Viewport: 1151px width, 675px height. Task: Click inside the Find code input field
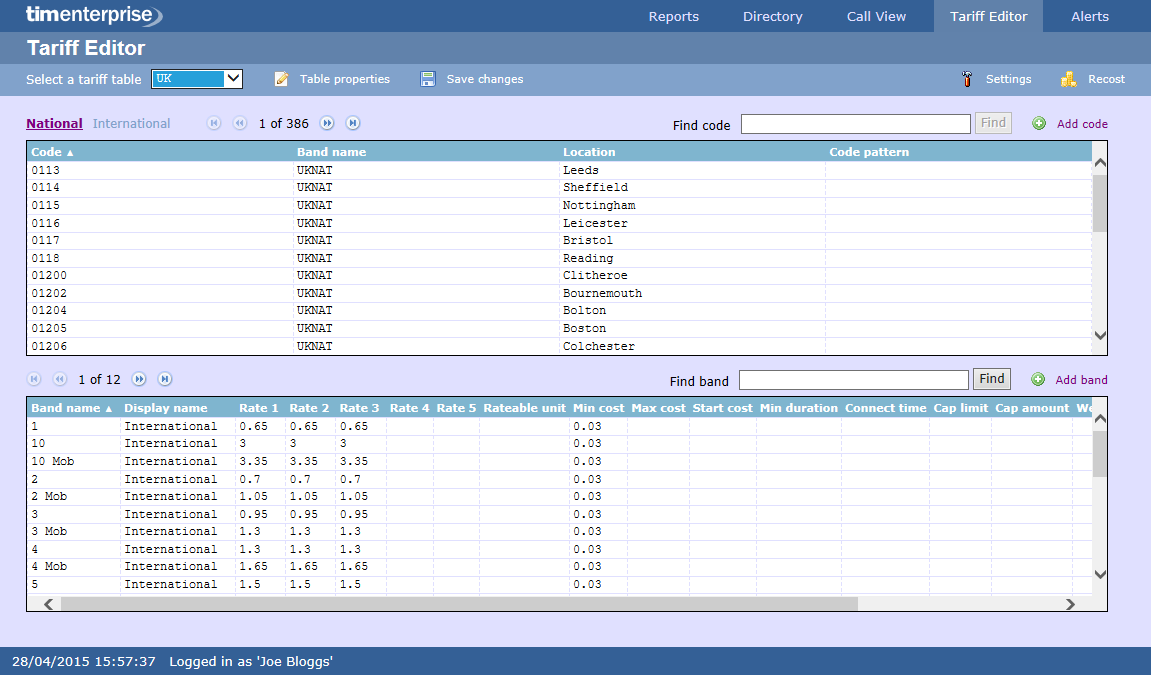[855, 123]
